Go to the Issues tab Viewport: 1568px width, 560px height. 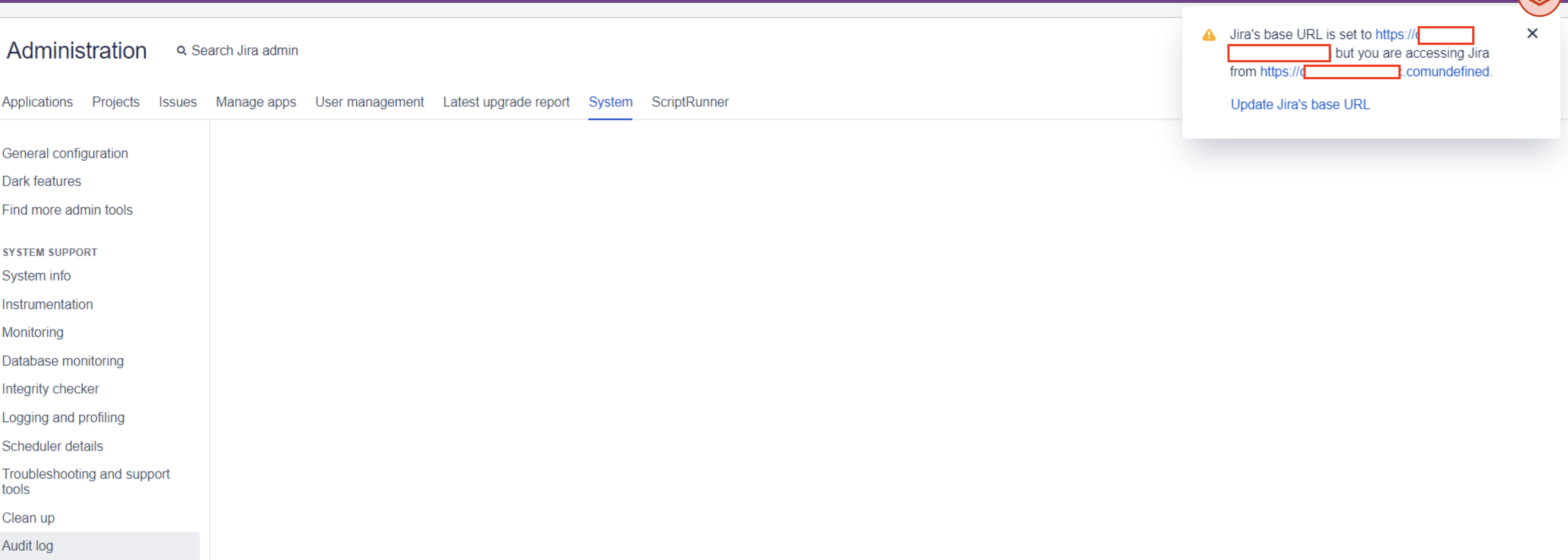click(x=178, y=102)
